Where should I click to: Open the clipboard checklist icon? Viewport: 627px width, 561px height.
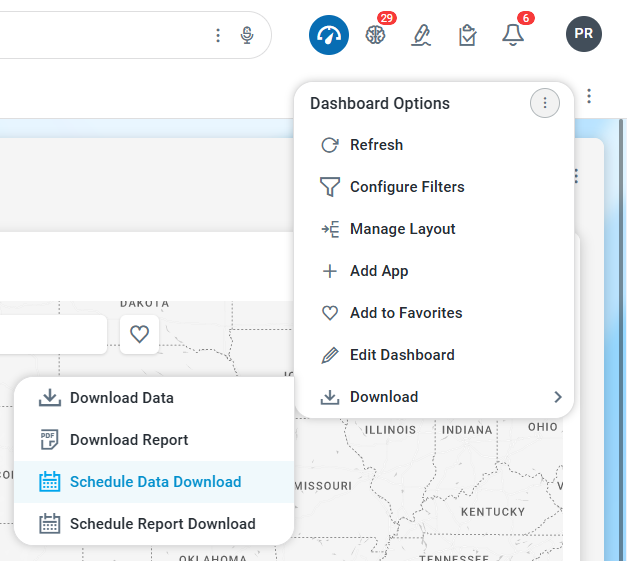[467, 35]
